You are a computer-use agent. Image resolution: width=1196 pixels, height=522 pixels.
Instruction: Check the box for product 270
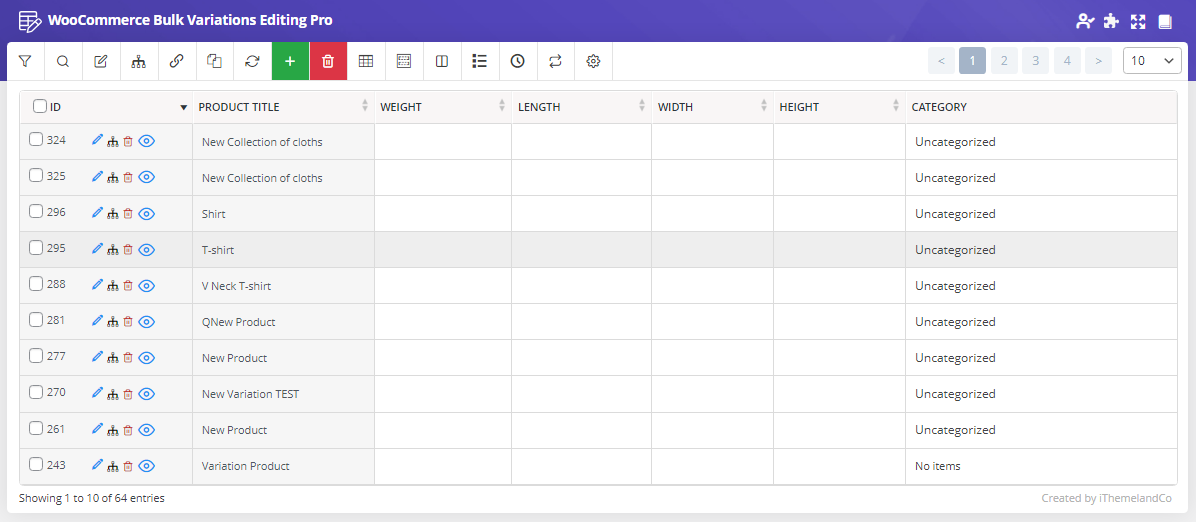click(x=36, y=392)
